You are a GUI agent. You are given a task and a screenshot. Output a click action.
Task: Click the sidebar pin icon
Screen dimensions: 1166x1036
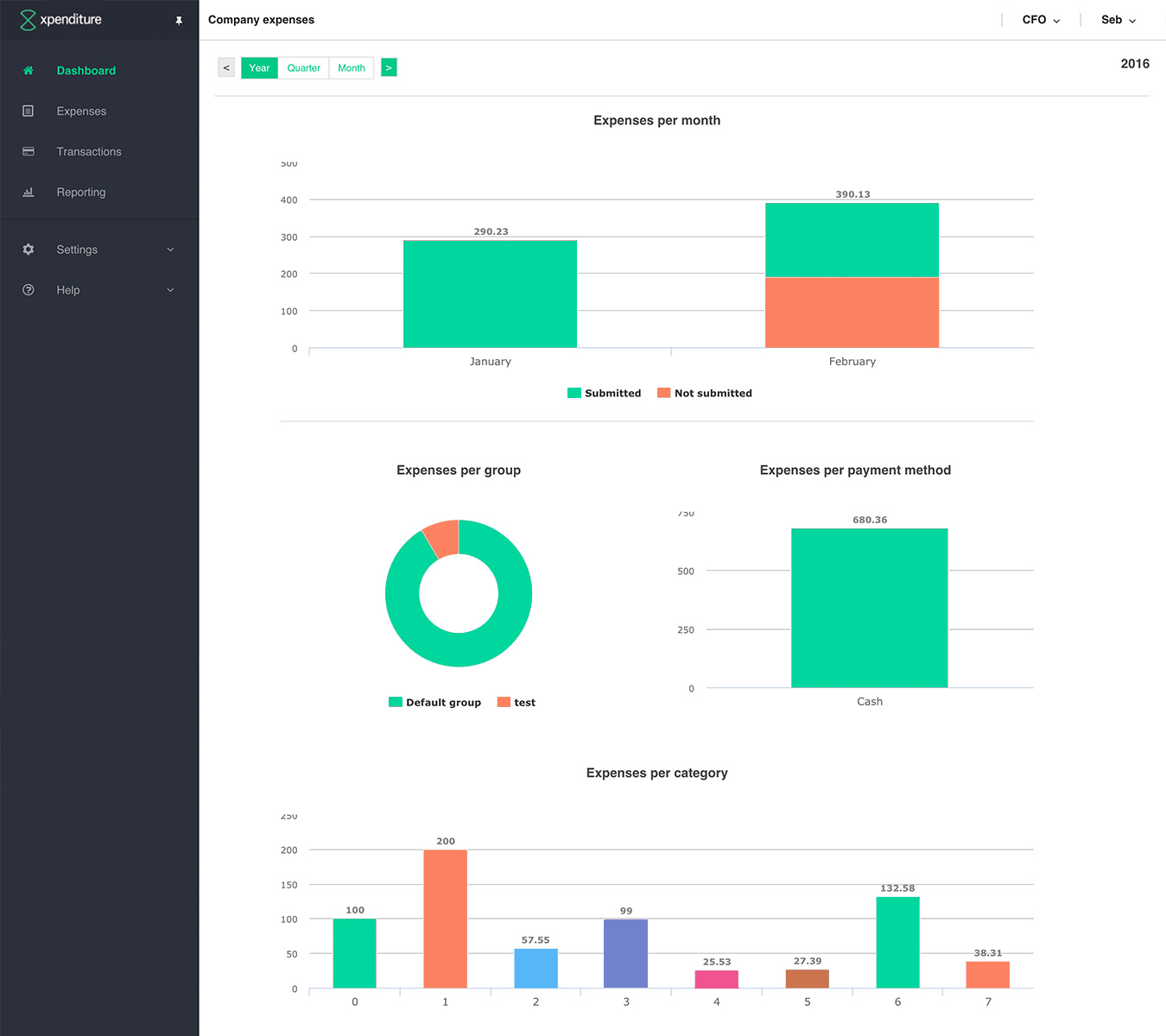click(x=179, y=21)
